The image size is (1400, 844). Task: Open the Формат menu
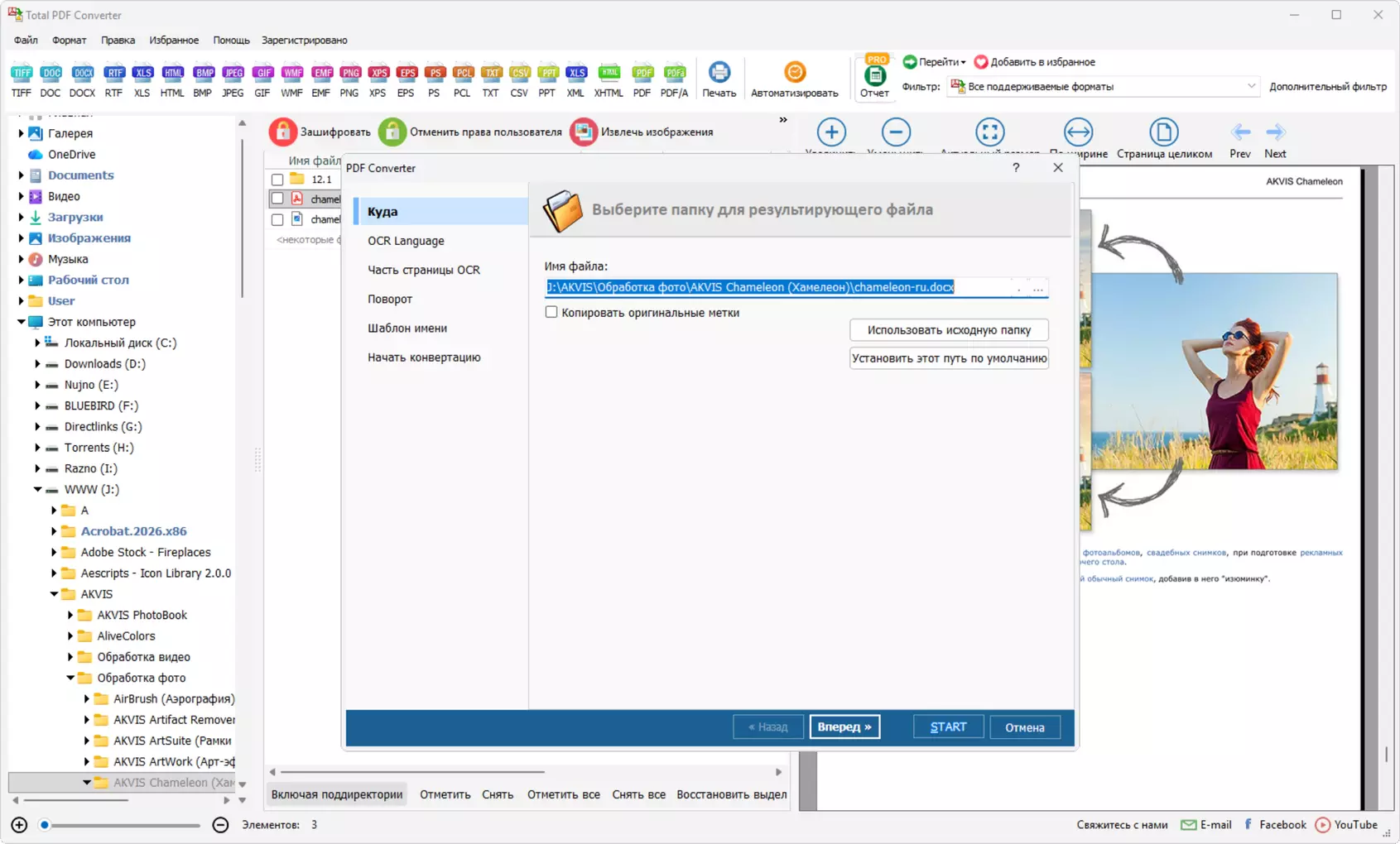click(70, 40)
